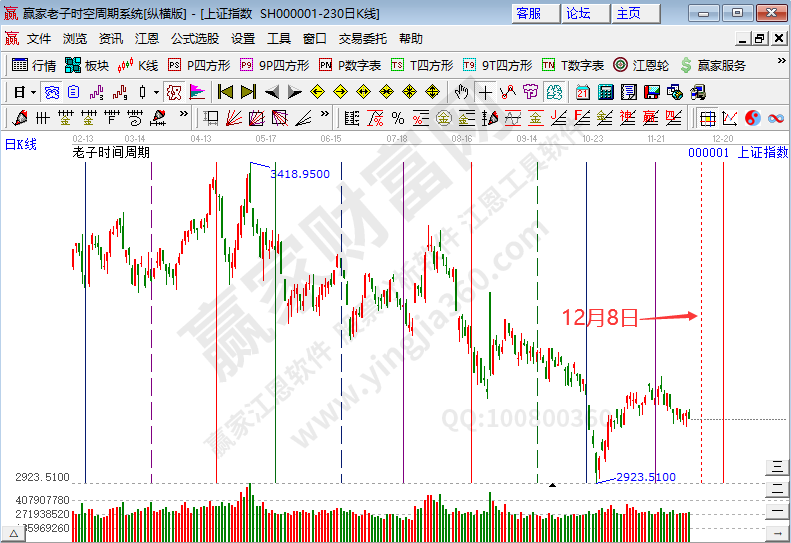This screenshot has height=543, width=791.
Task: Open the 板块 sector panel
Action: coord(86,65)
